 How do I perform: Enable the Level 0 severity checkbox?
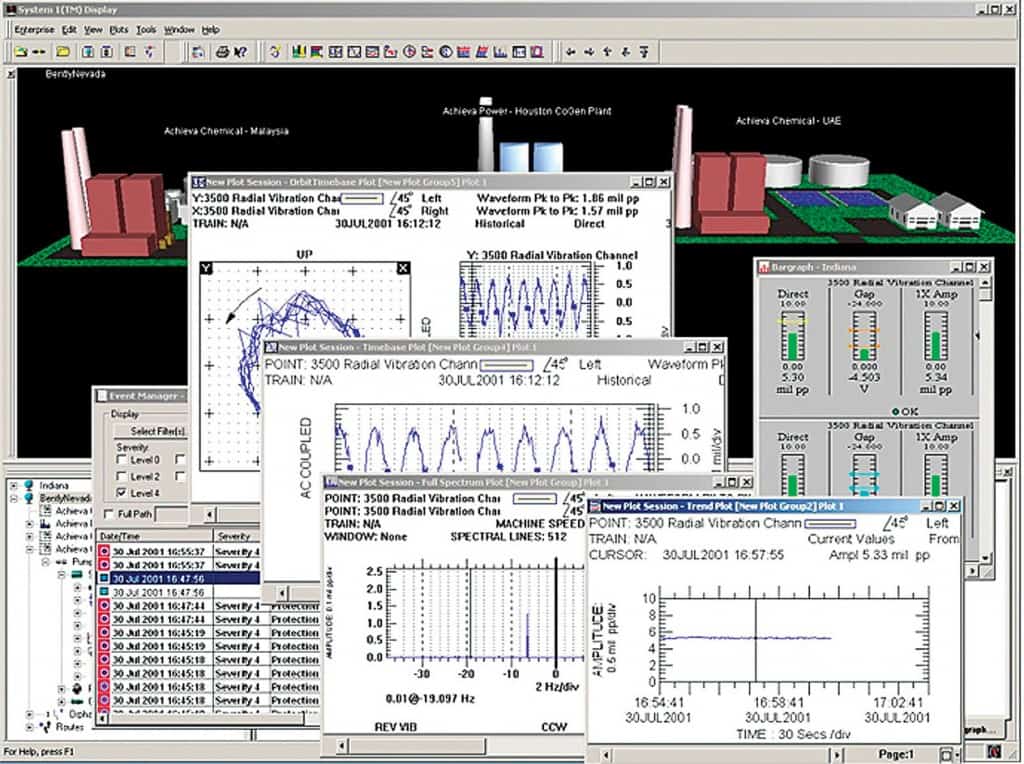pos(121,460)
